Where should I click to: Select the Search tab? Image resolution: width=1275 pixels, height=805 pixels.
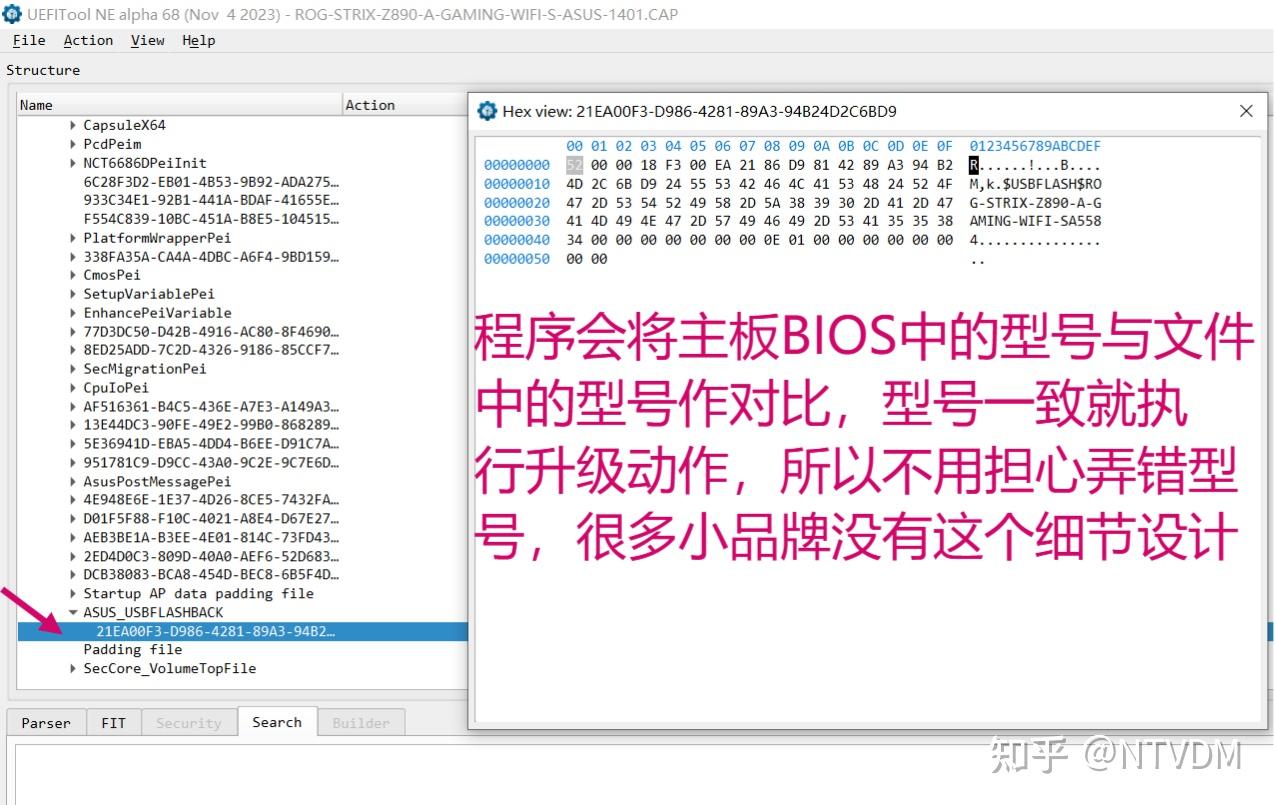pos(277,722)
